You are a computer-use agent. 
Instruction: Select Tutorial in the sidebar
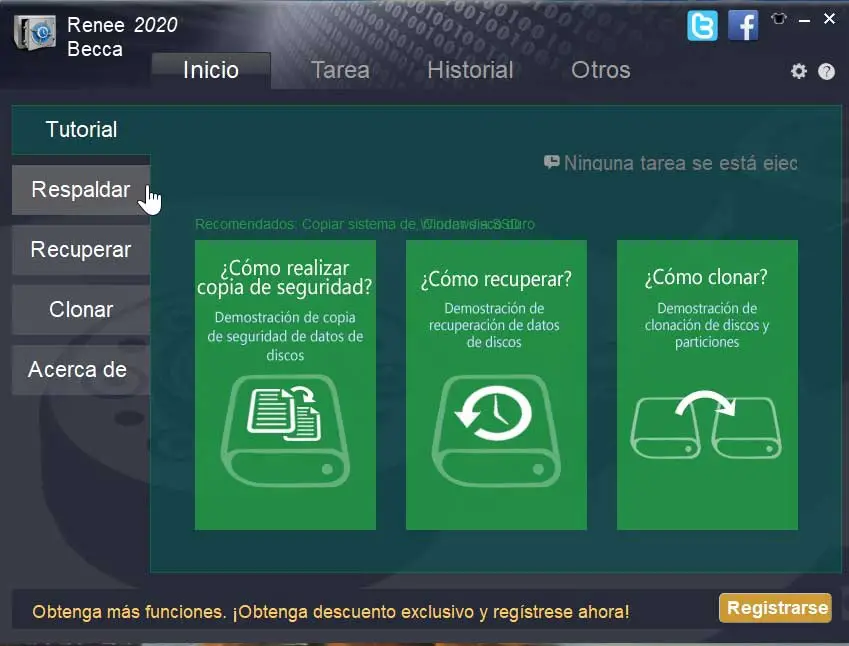pyautogui.click(x=81, y=129)
